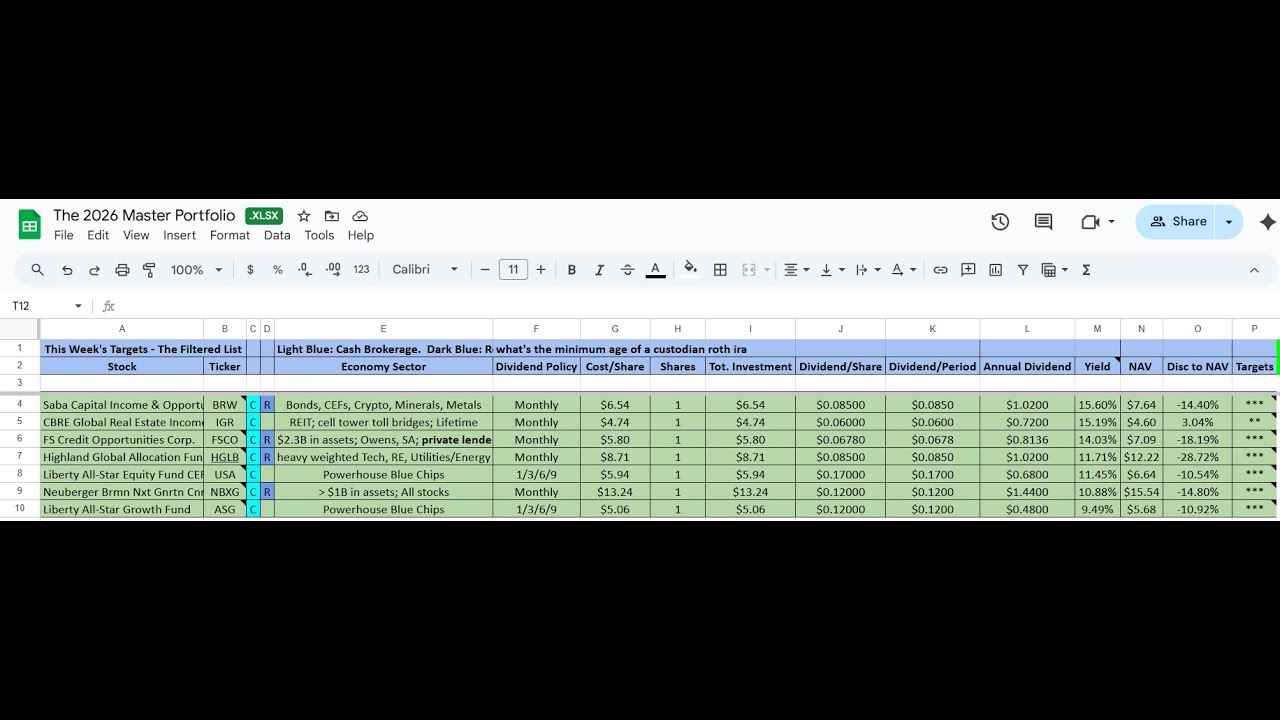The width and height of the screenshot is (1280, 720).
Task: Star the document with the star icon
Action: click(304, 216)
